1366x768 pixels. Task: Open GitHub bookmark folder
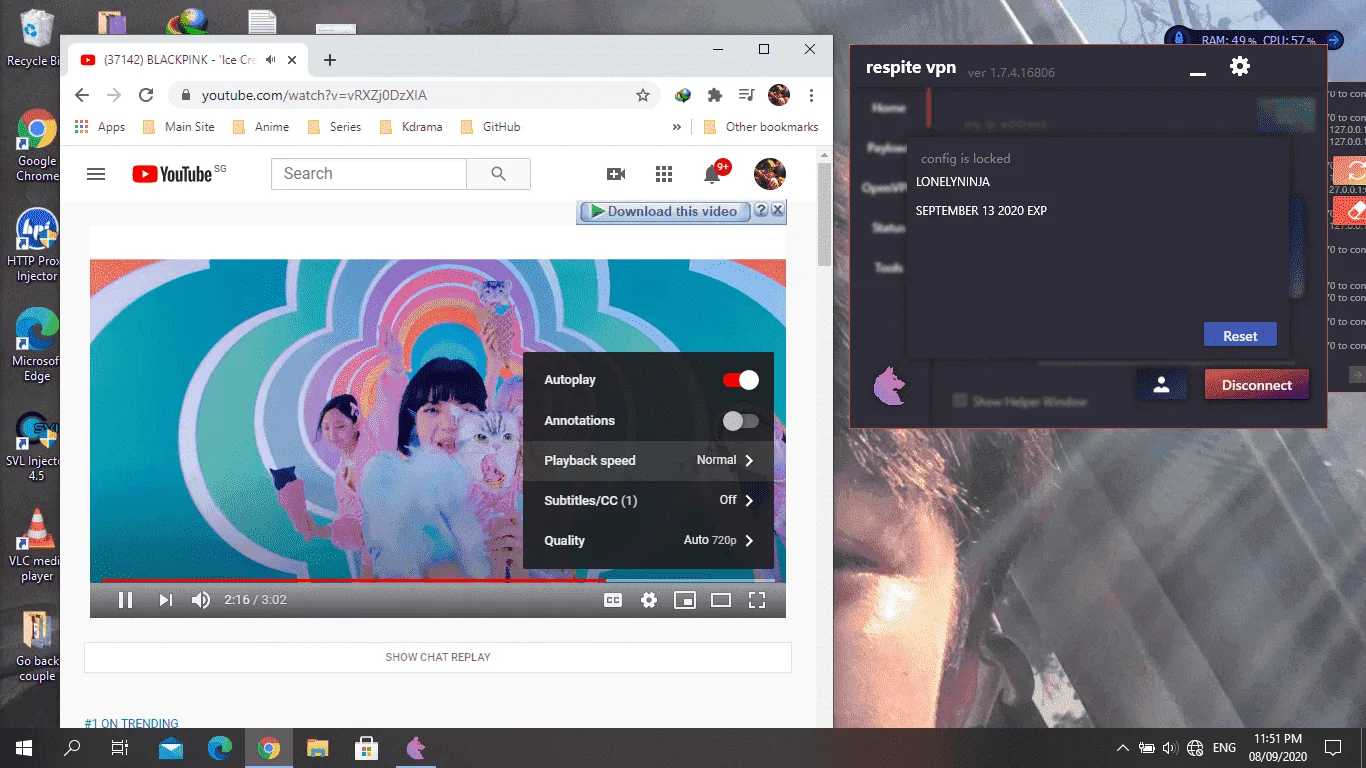click(x=490, y=127)
